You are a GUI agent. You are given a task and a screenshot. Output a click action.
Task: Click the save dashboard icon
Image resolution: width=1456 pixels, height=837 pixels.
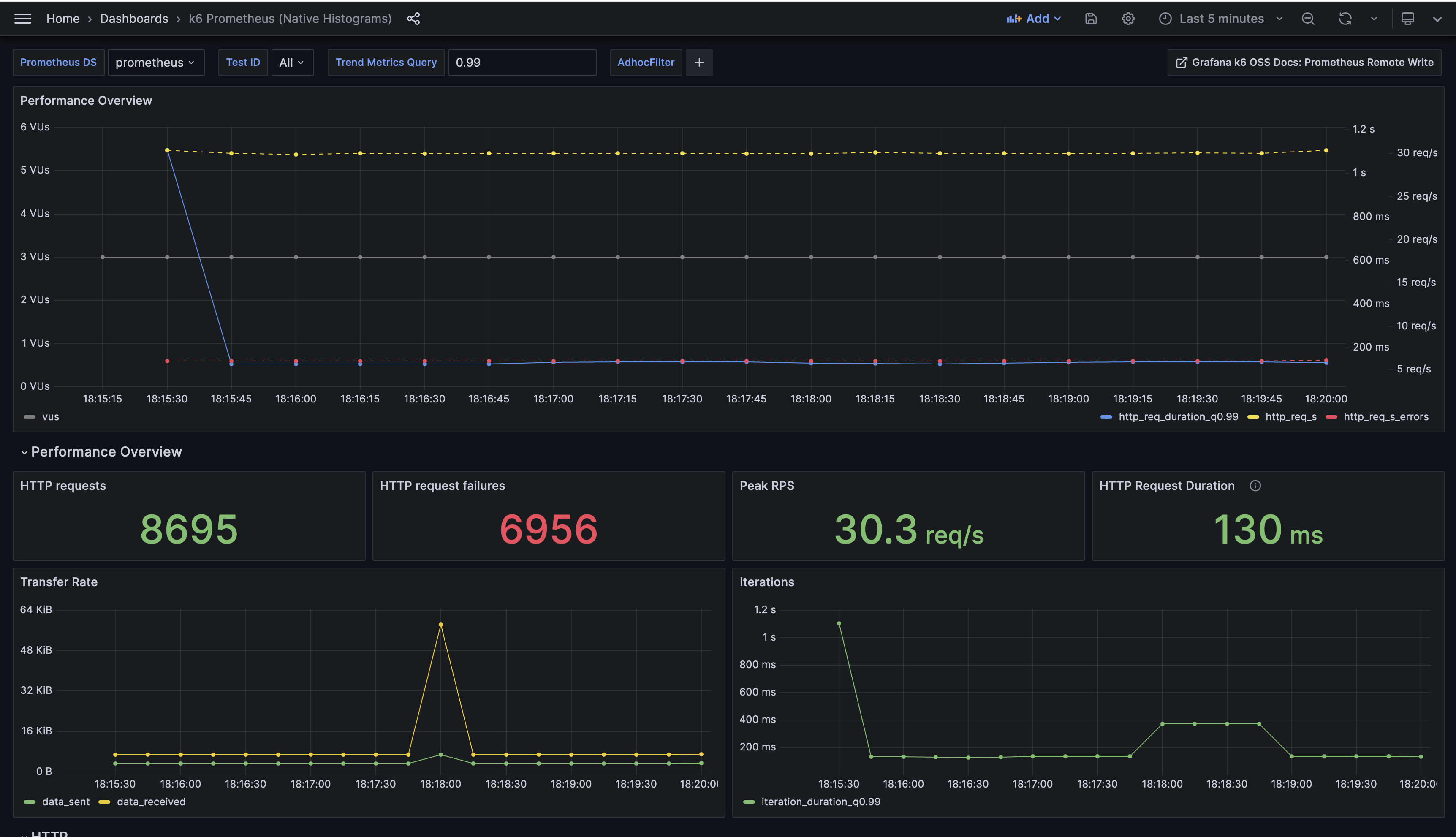click(x=1090, y=19)
